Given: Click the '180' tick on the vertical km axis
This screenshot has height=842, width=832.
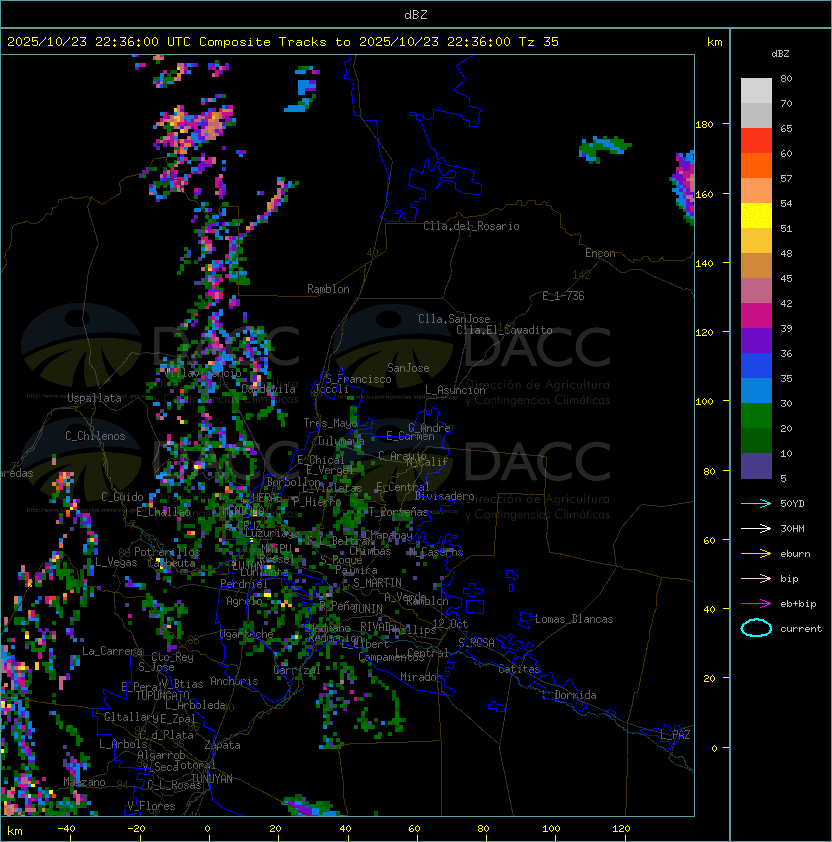Looking at the screenshot, I should click(704, 125).
